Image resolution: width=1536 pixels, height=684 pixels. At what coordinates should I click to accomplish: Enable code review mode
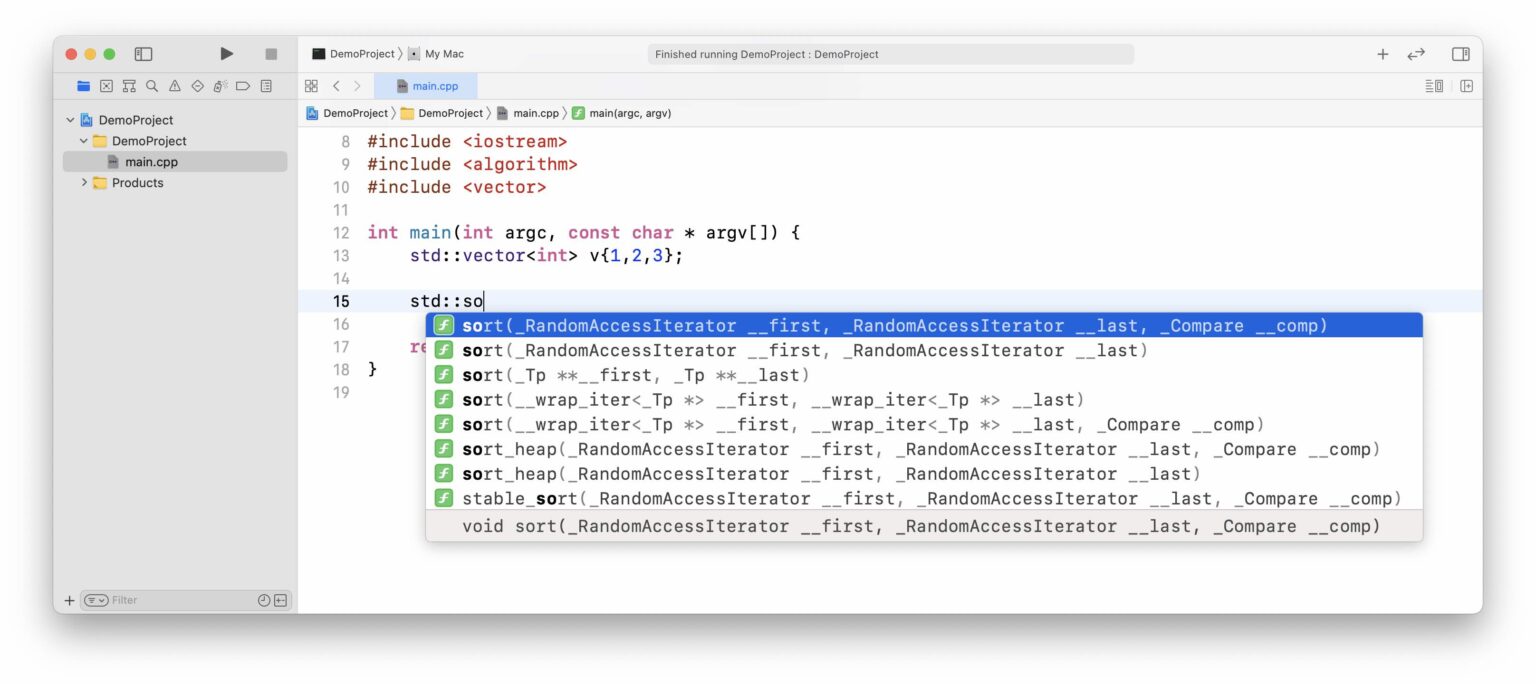click(1417, 55)
